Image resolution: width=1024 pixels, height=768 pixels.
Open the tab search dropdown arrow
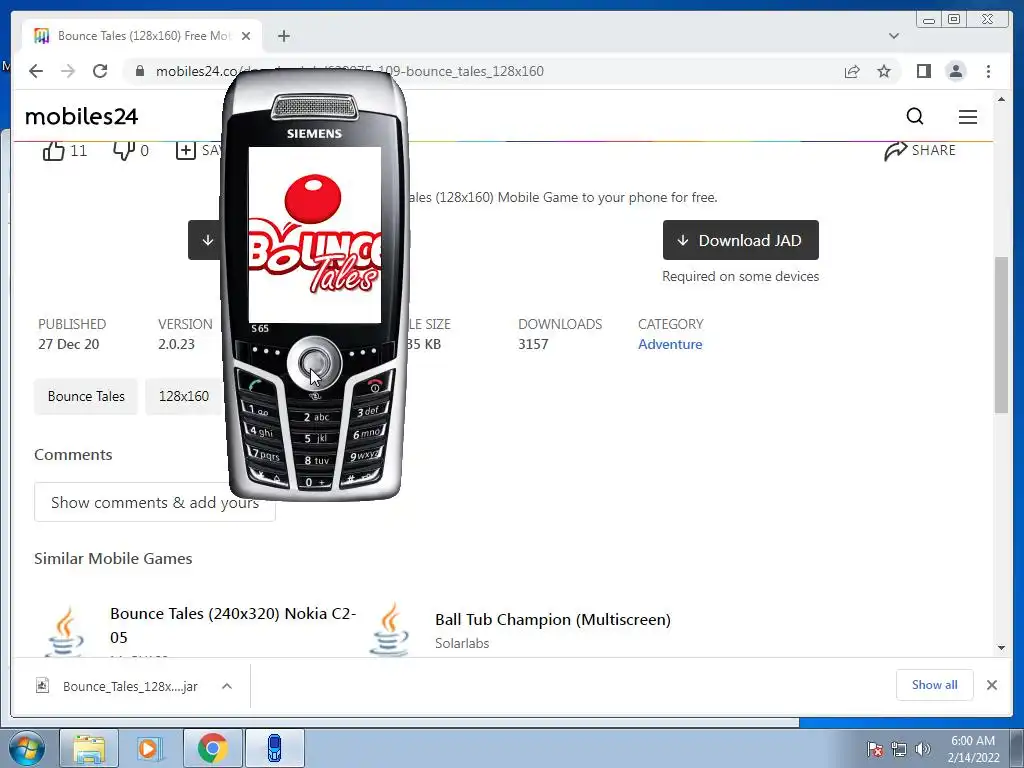(x=894, y=36)
